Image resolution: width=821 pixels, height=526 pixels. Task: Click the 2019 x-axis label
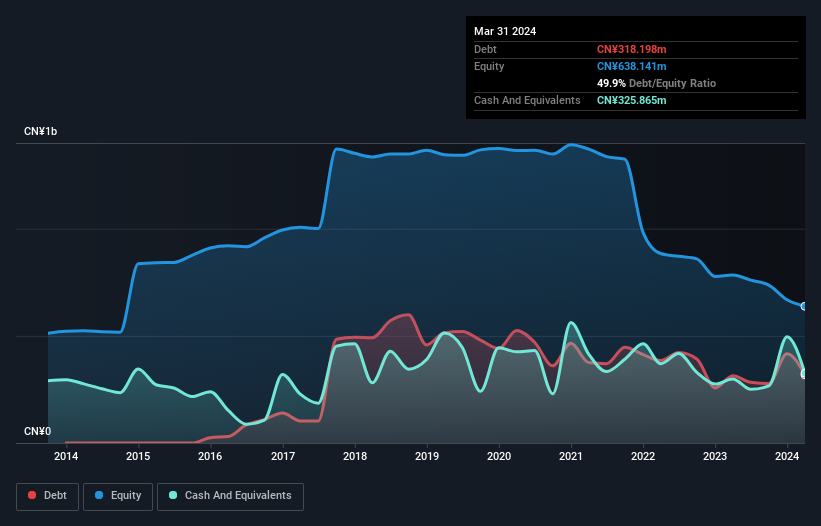[427, 456]
